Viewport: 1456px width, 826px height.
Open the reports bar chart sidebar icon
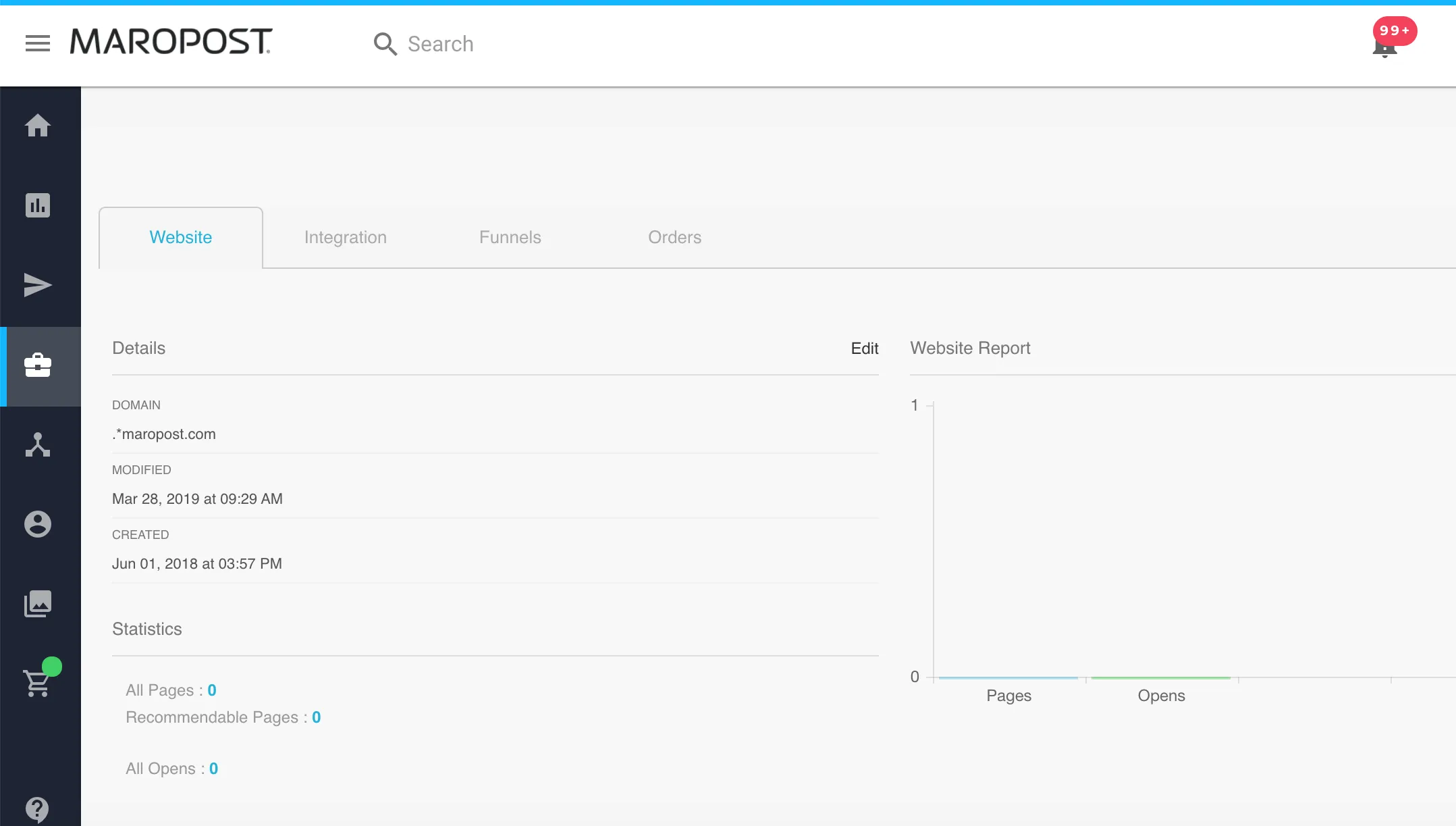[x=38, y=205]
